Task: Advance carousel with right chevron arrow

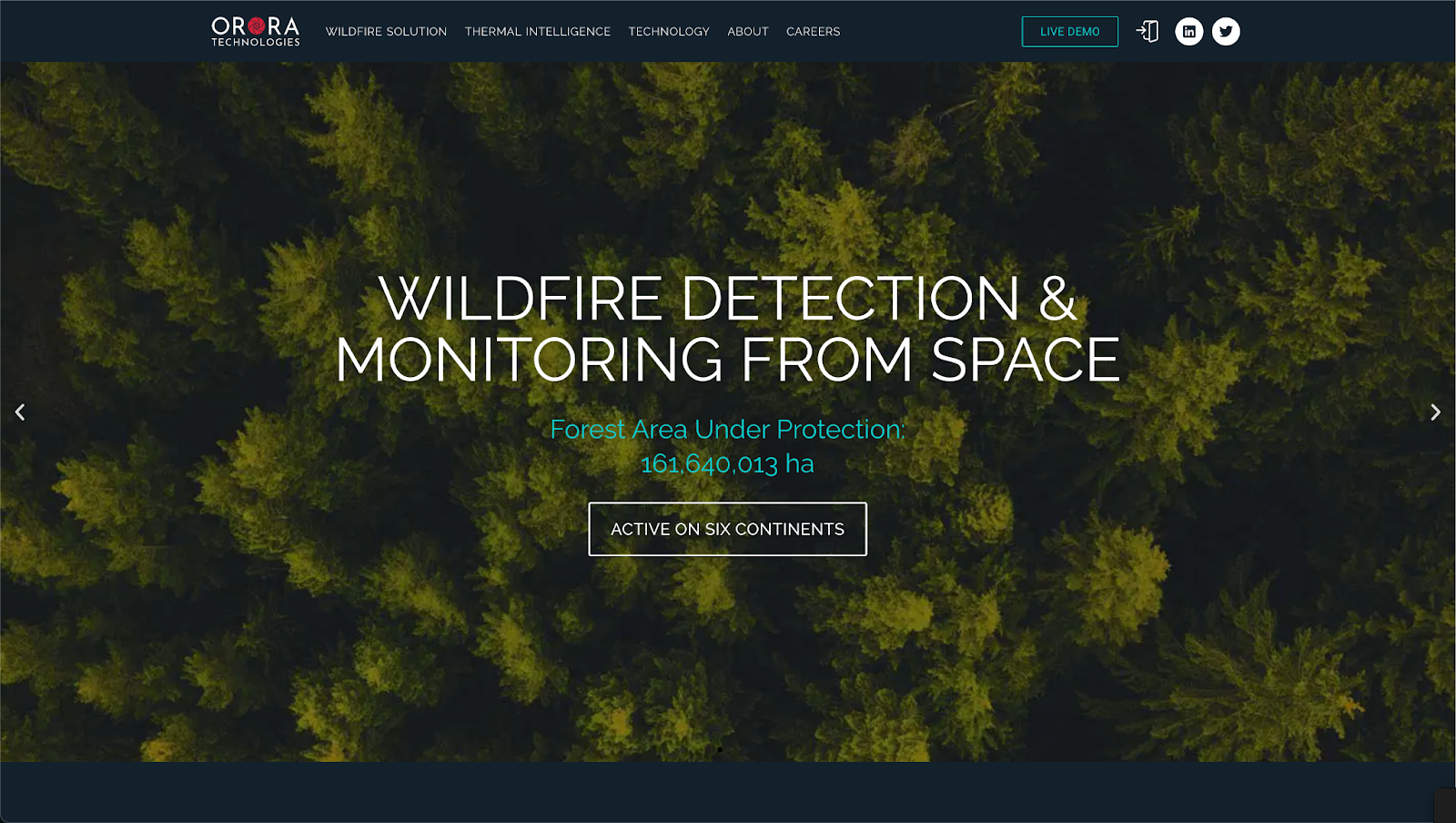Action: pos(1435,412)
